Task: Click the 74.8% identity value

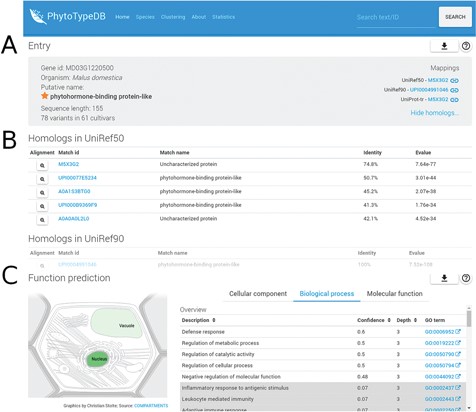Action: 370,164
